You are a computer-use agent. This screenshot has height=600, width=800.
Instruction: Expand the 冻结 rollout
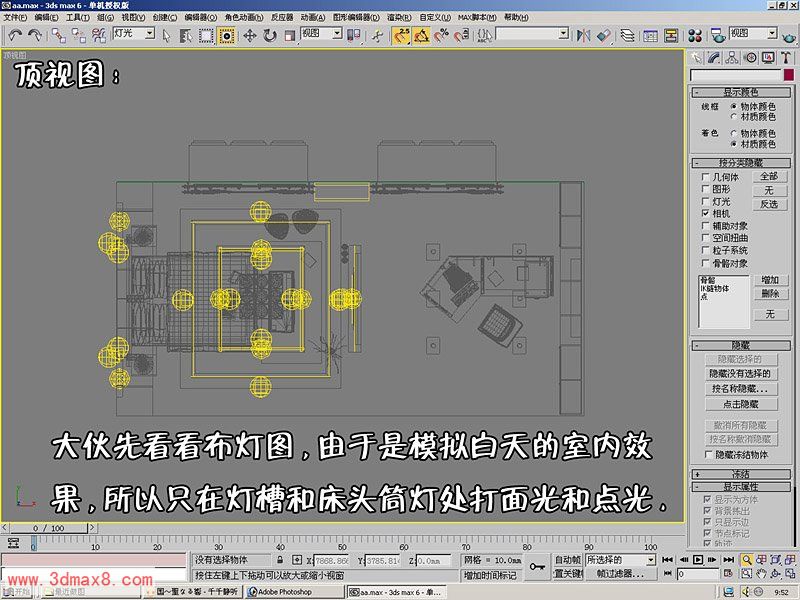coord(740,474)
